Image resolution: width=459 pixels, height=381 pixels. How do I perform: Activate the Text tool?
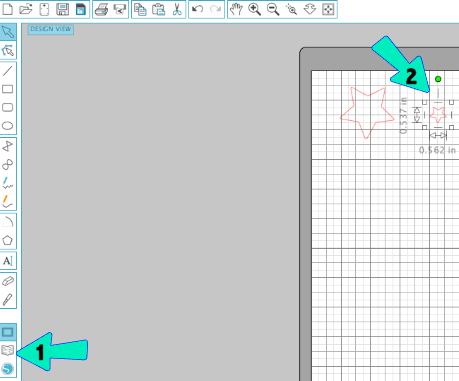8,261
